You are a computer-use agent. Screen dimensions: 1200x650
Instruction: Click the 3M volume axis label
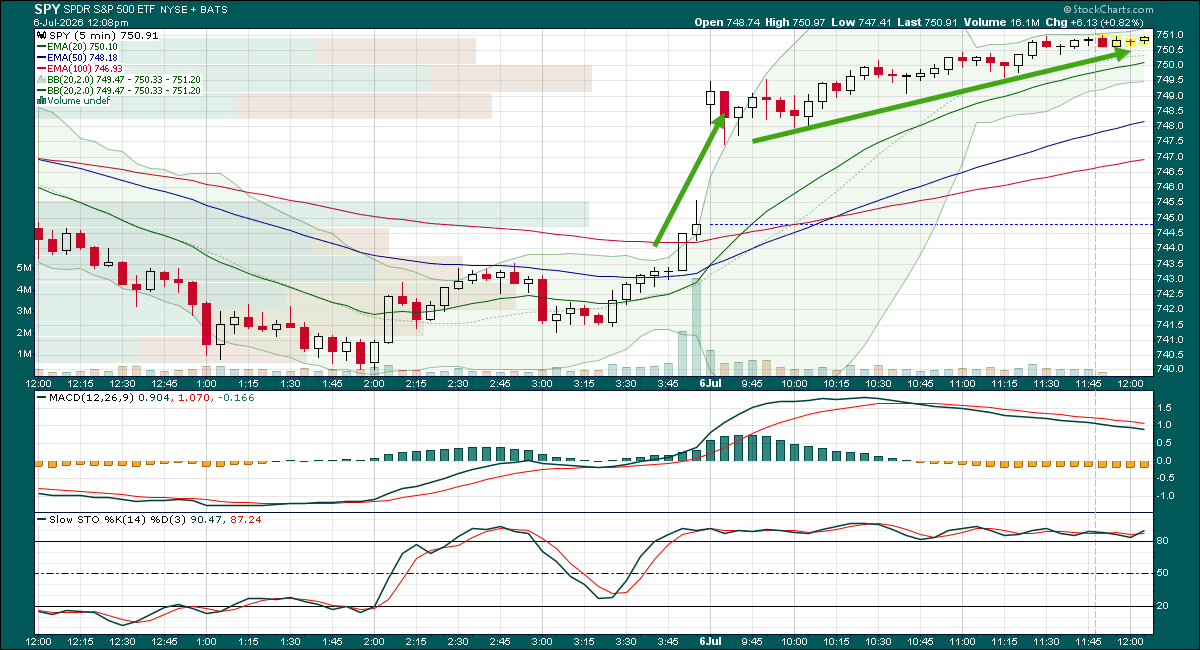23,311
